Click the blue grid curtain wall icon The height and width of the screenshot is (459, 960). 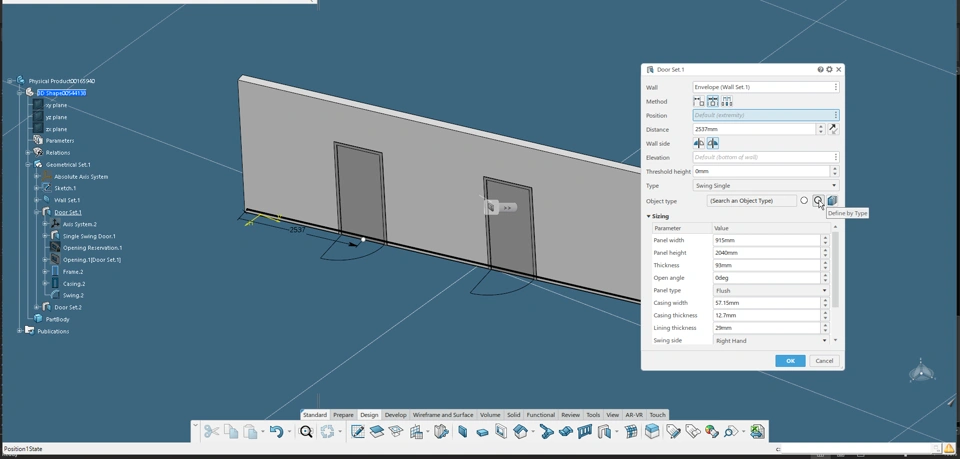(631, 431)
